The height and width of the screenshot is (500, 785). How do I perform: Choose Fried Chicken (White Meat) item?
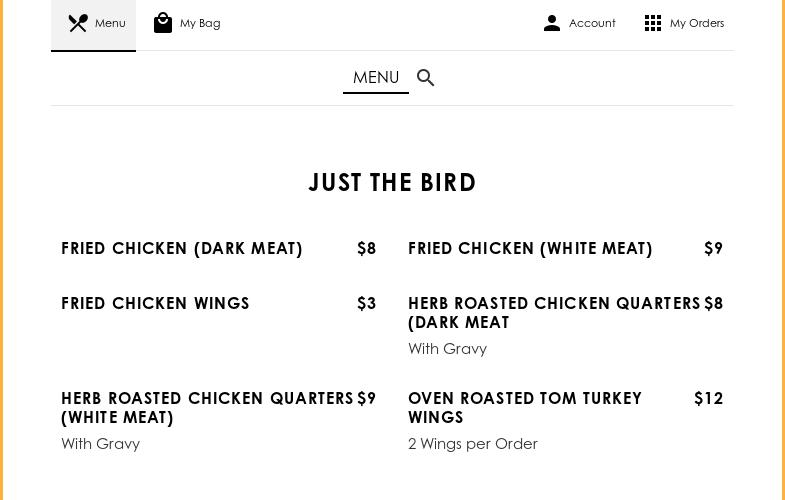click(x=530, y=248)
